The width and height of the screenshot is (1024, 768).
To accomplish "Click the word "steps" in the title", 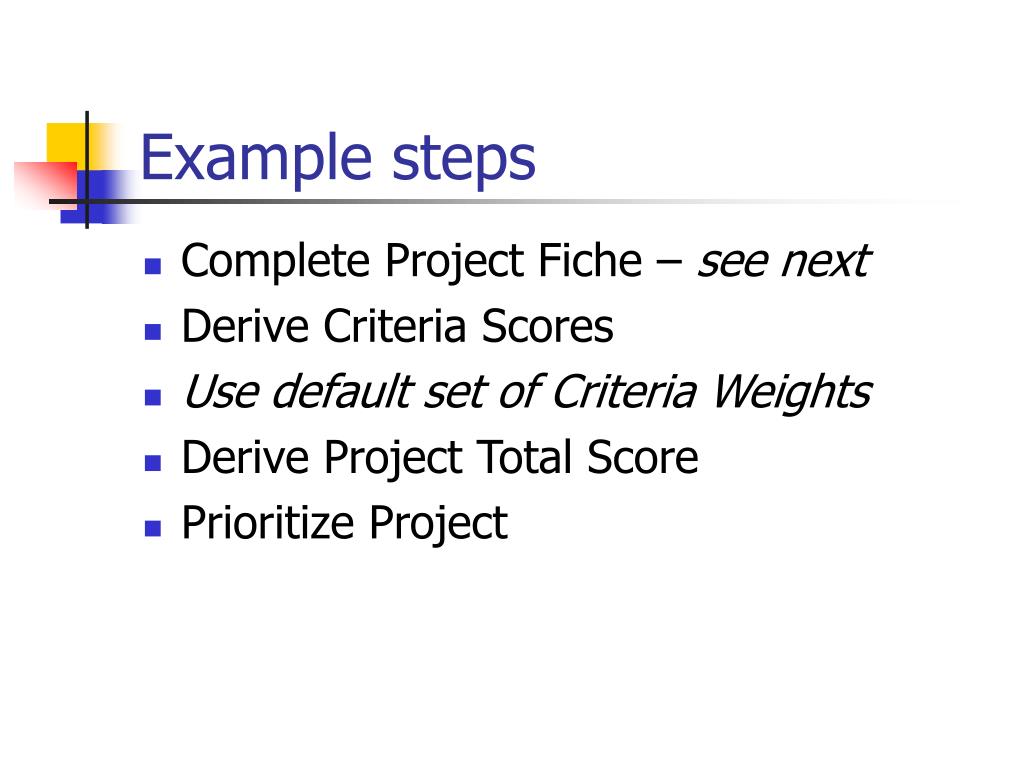I will [463, 161].
